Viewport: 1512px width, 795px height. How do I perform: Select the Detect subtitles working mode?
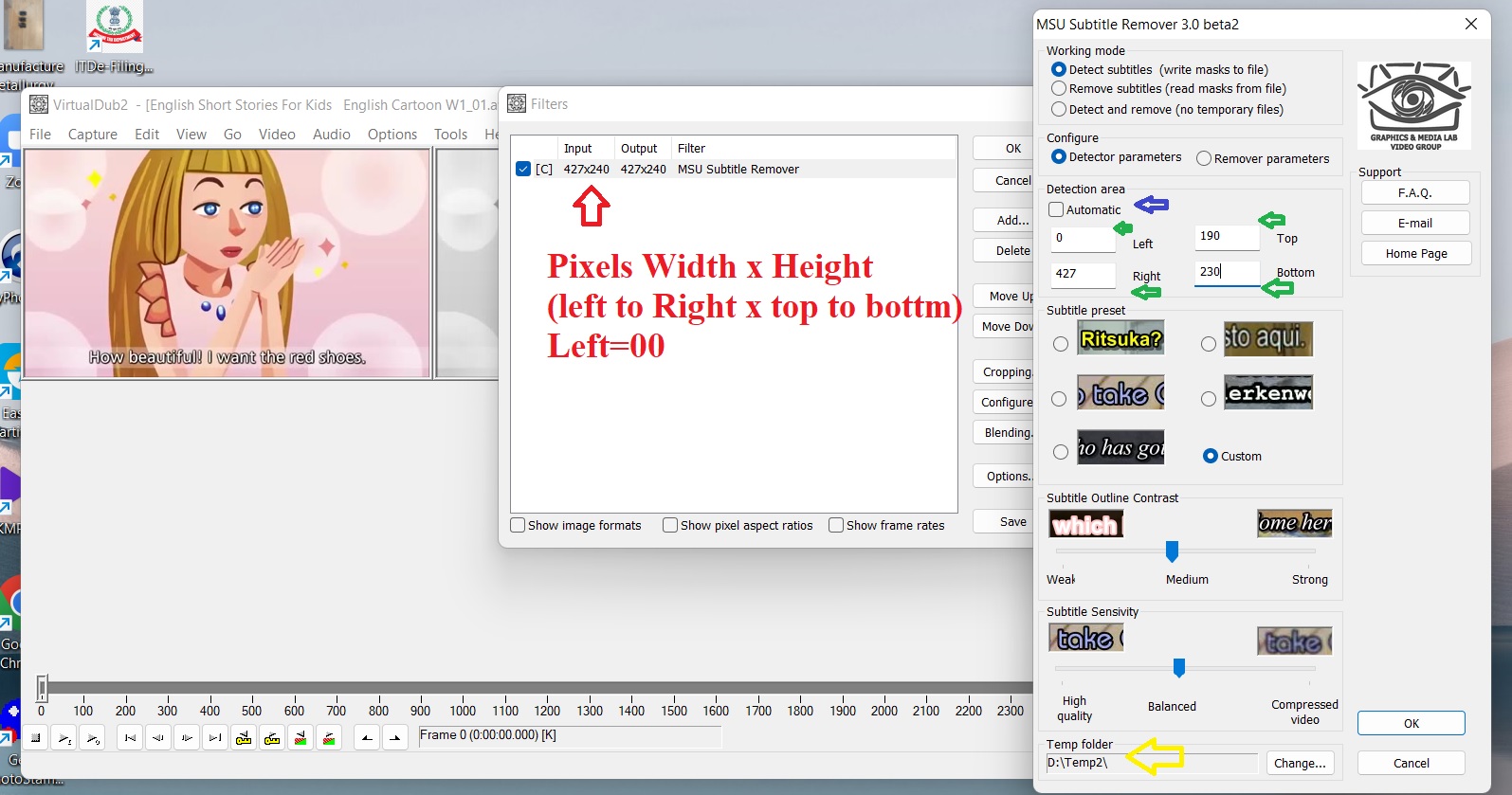pos(1059,69)
